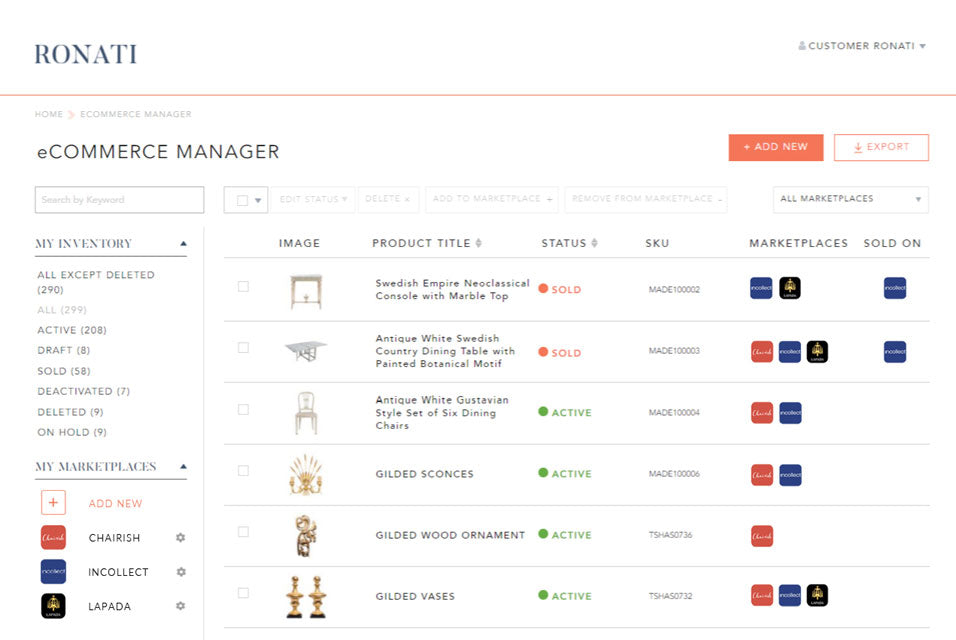The image size is (956, 640).
Task: Filter inventory by Deactivated (7)
Action: tap(84, 391)
